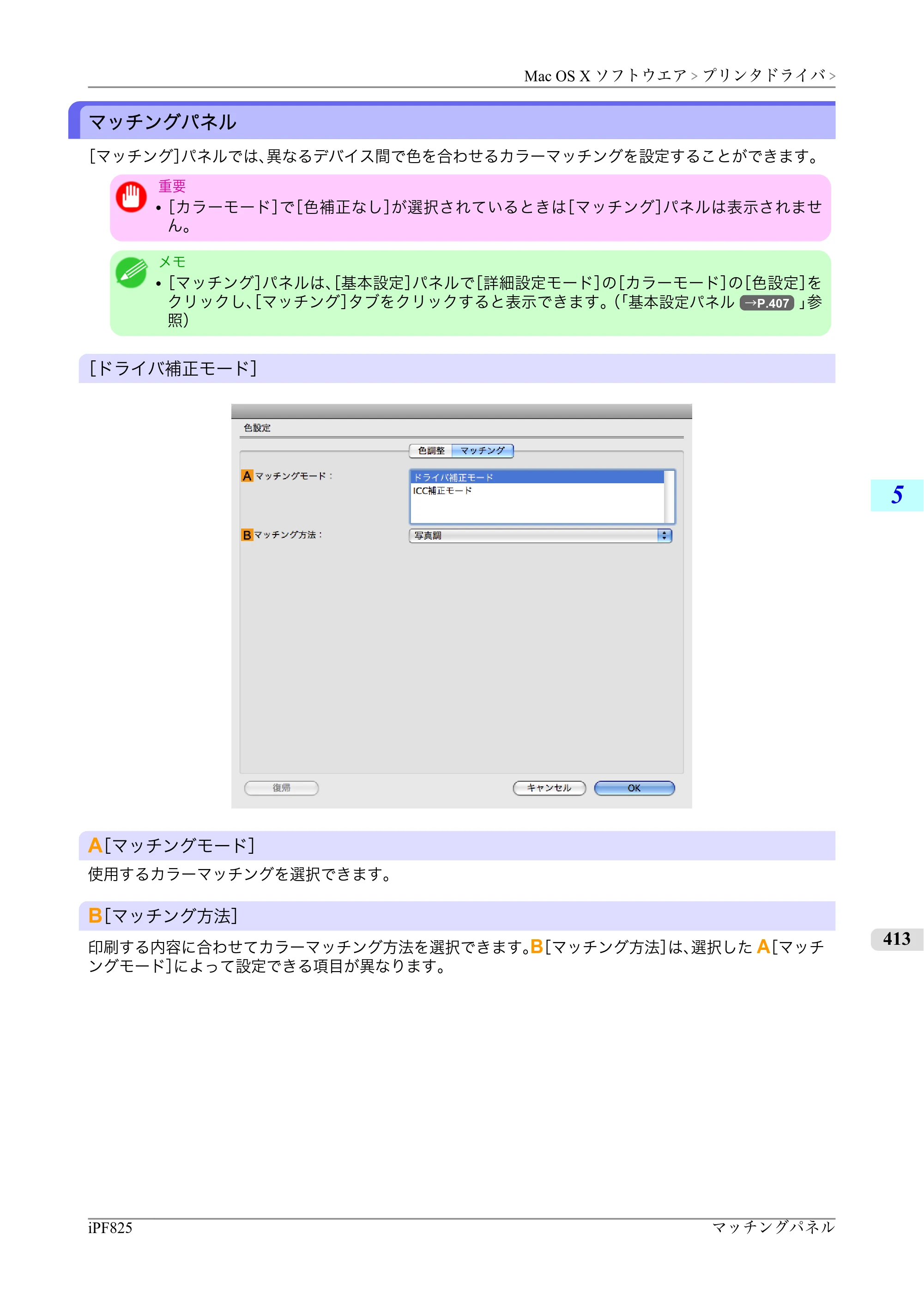The width and height of the screenshot is (924, 1307).
Task: Click the matching mode list scrollbar
Action: click(669, 496)
